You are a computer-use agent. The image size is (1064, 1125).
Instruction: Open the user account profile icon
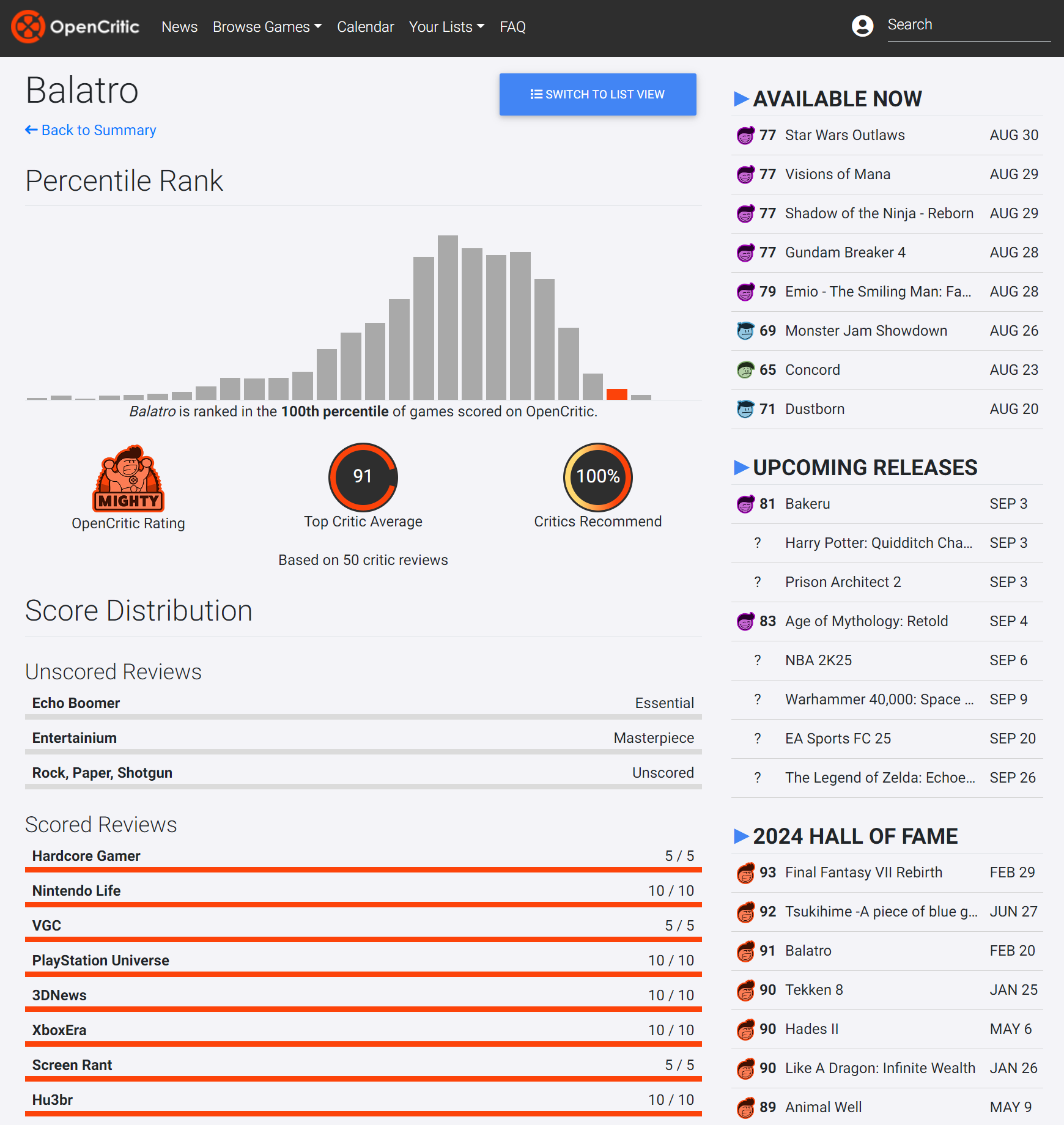pyautogui.click(x=862, y=26)
